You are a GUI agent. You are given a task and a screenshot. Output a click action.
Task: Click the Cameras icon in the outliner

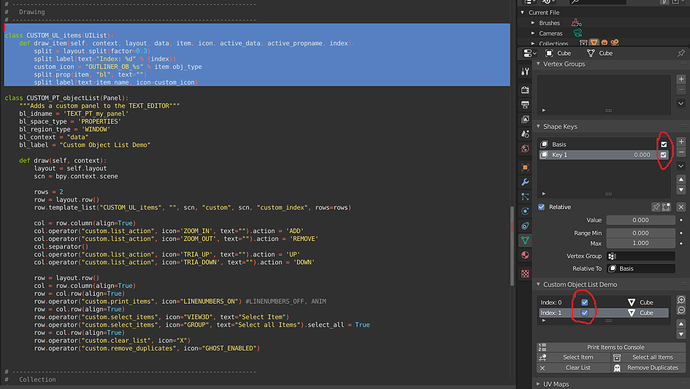pyautogui.click(x=577, y=33)
